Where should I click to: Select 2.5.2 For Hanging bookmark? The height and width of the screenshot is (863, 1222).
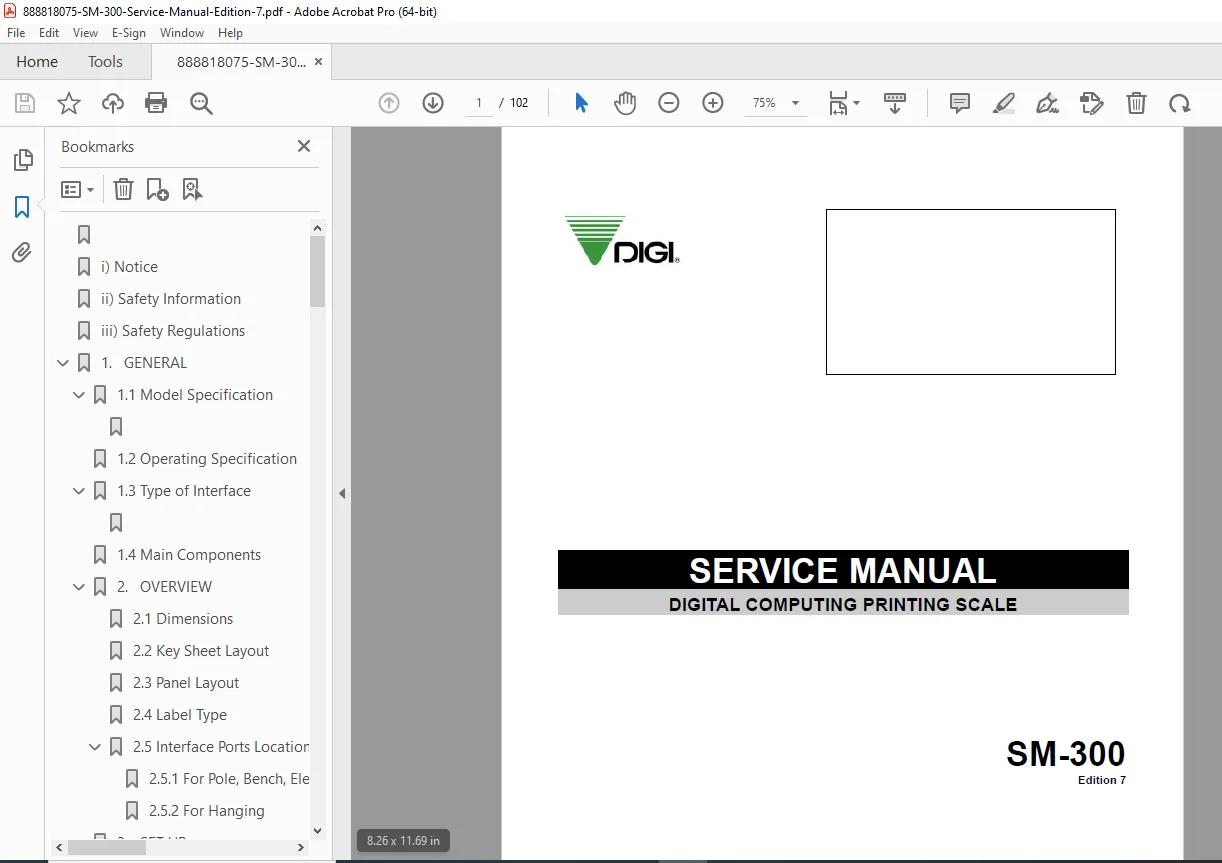(207, 811)
